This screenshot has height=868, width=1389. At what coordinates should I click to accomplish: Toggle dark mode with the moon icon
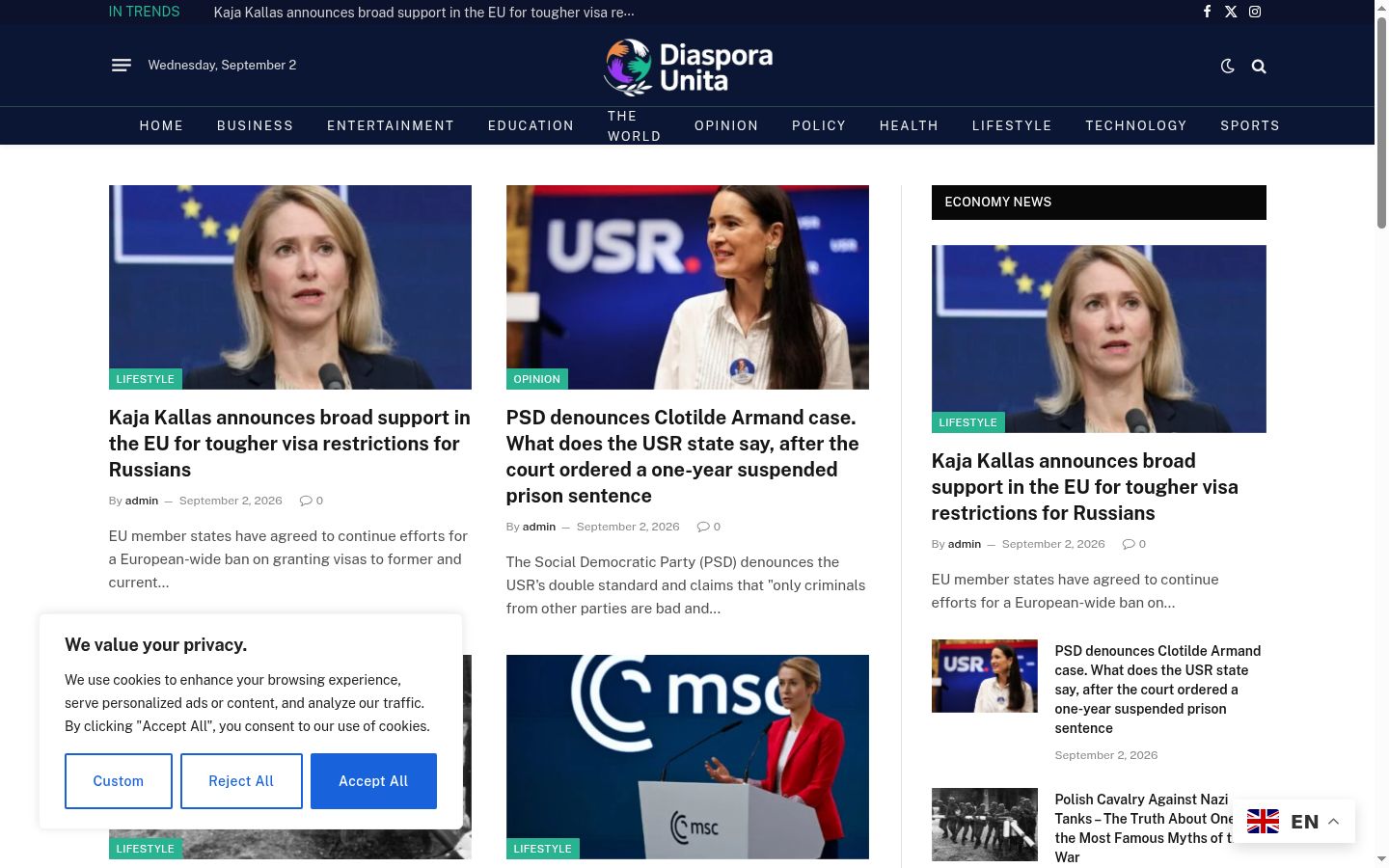pos(1228,67)
